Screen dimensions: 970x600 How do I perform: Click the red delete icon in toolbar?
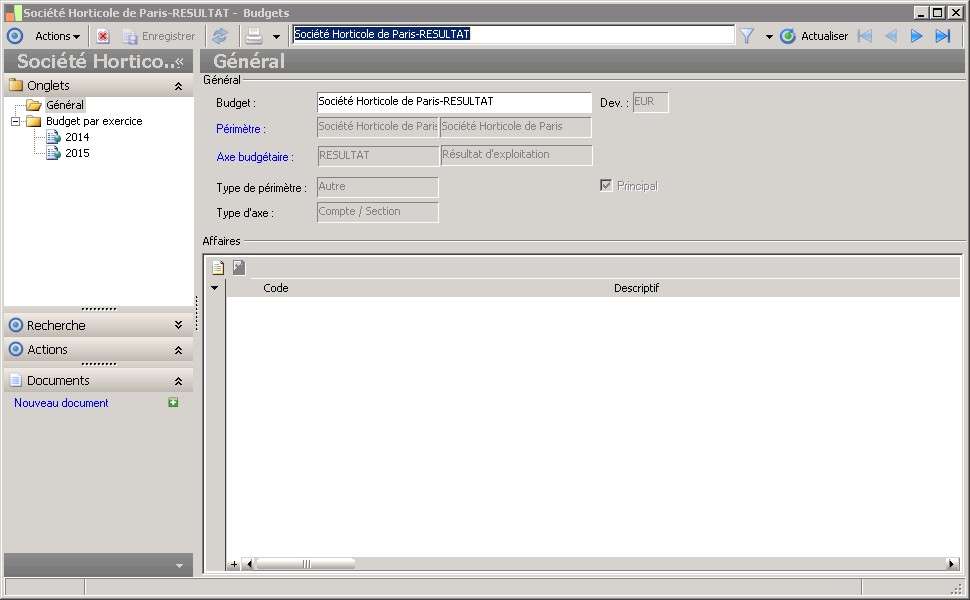pyautogui.click(x=103, y=36)
